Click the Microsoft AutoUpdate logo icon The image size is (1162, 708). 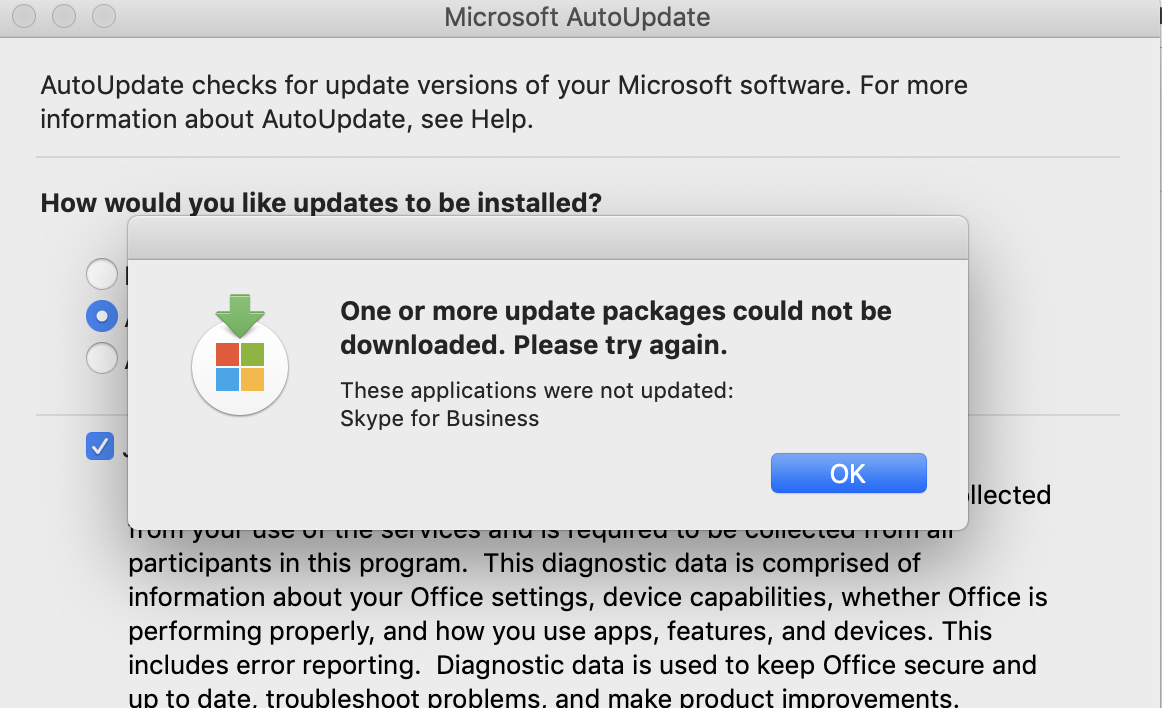tap(239, 355)
